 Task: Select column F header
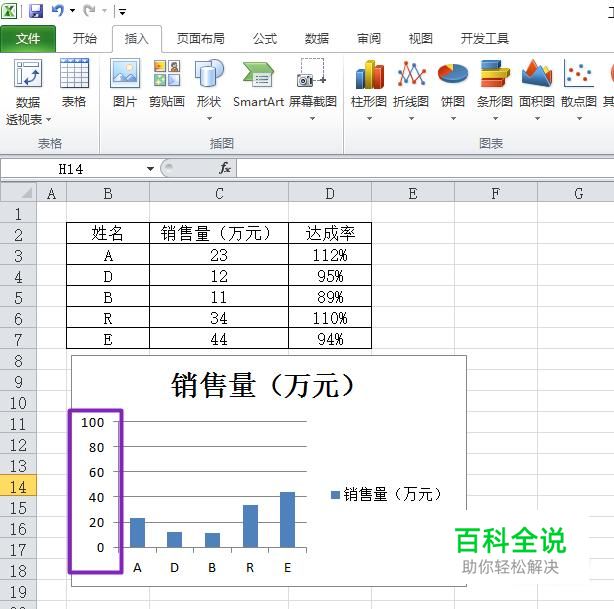point(496,193)
